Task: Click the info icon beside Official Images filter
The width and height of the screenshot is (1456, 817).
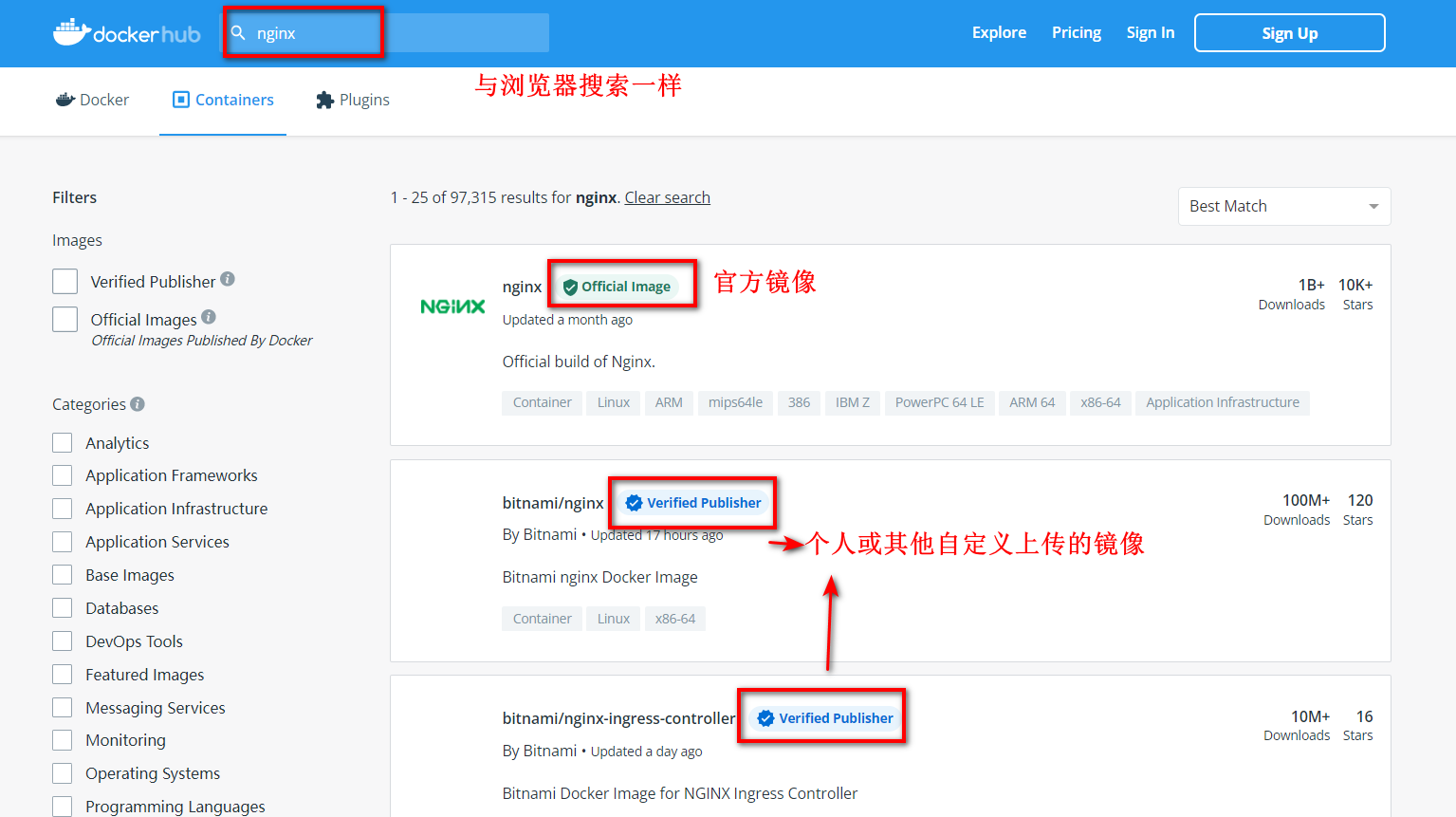Action: pyautogui.click(x=209, y=317)
